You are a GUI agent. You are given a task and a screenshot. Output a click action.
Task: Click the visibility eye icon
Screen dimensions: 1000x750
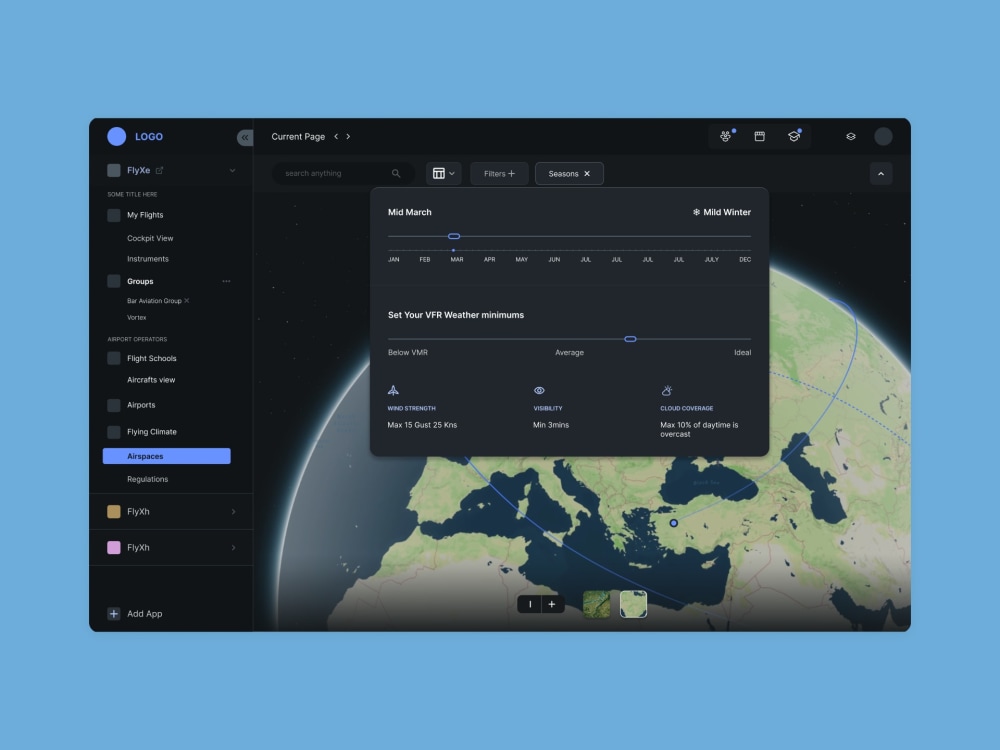[x=540, y=390]
